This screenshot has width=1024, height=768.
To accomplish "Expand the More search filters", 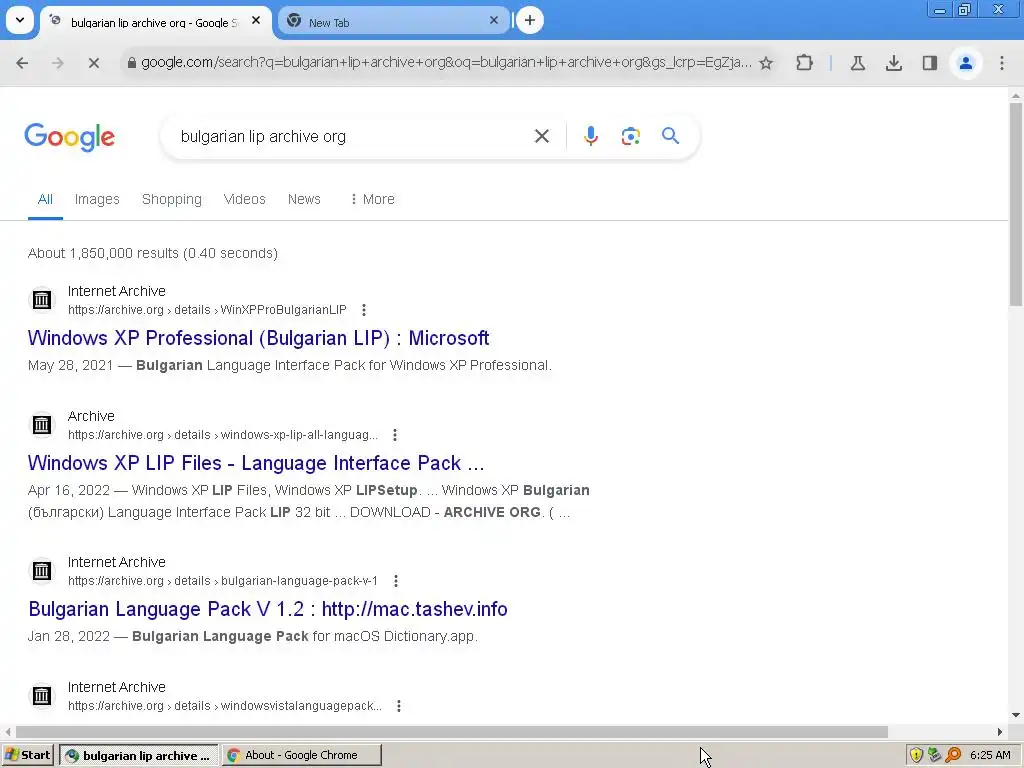I will coord(372,199).
